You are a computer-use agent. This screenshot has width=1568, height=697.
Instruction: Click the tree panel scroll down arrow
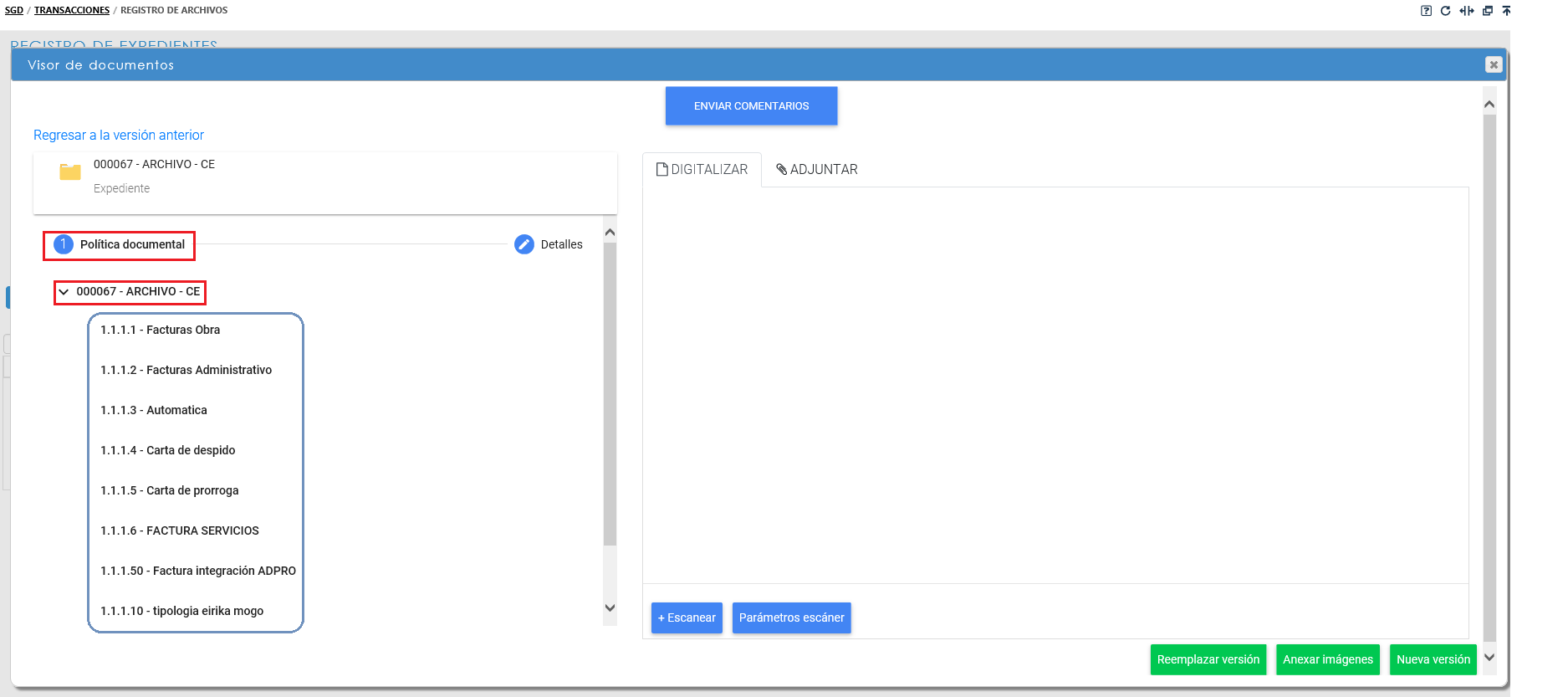[610, 608]
